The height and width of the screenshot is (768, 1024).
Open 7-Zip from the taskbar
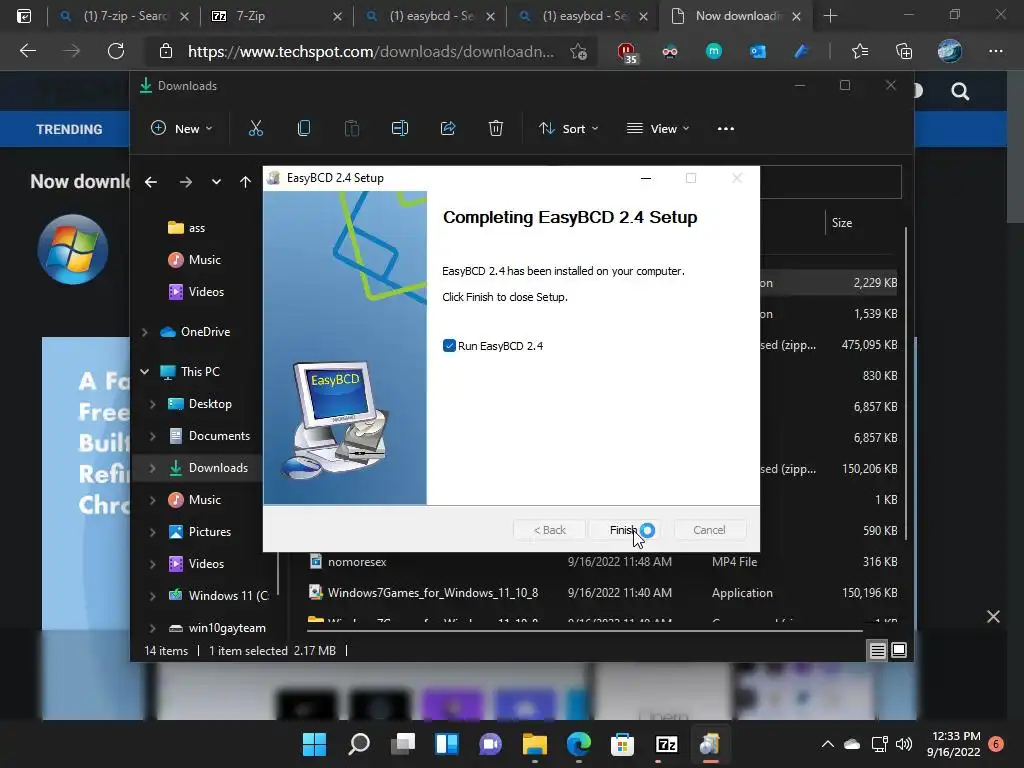[666, 744]
